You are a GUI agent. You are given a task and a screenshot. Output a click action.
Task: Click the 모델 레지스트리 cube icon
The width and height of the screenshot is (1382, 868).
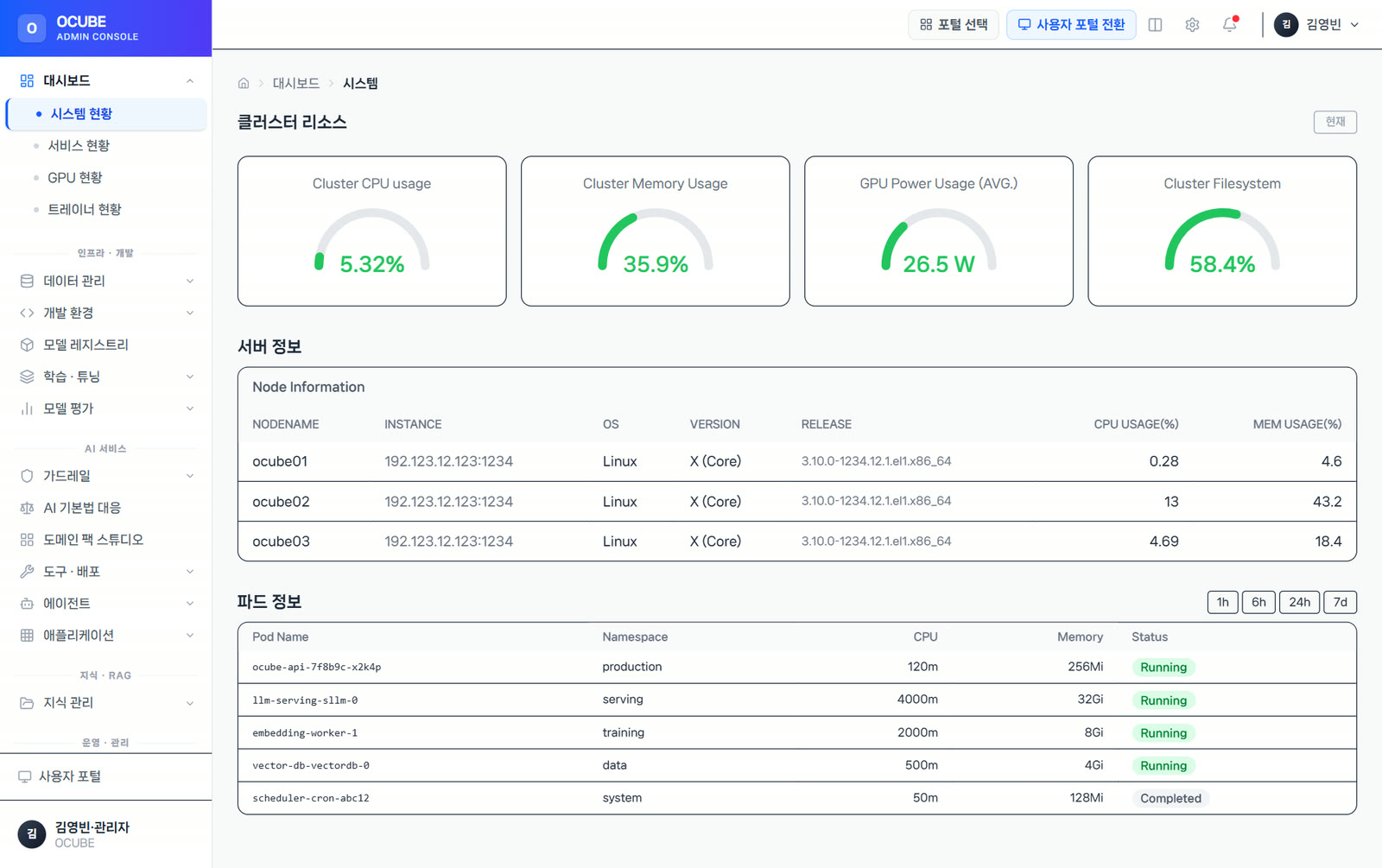pos(27,345)
